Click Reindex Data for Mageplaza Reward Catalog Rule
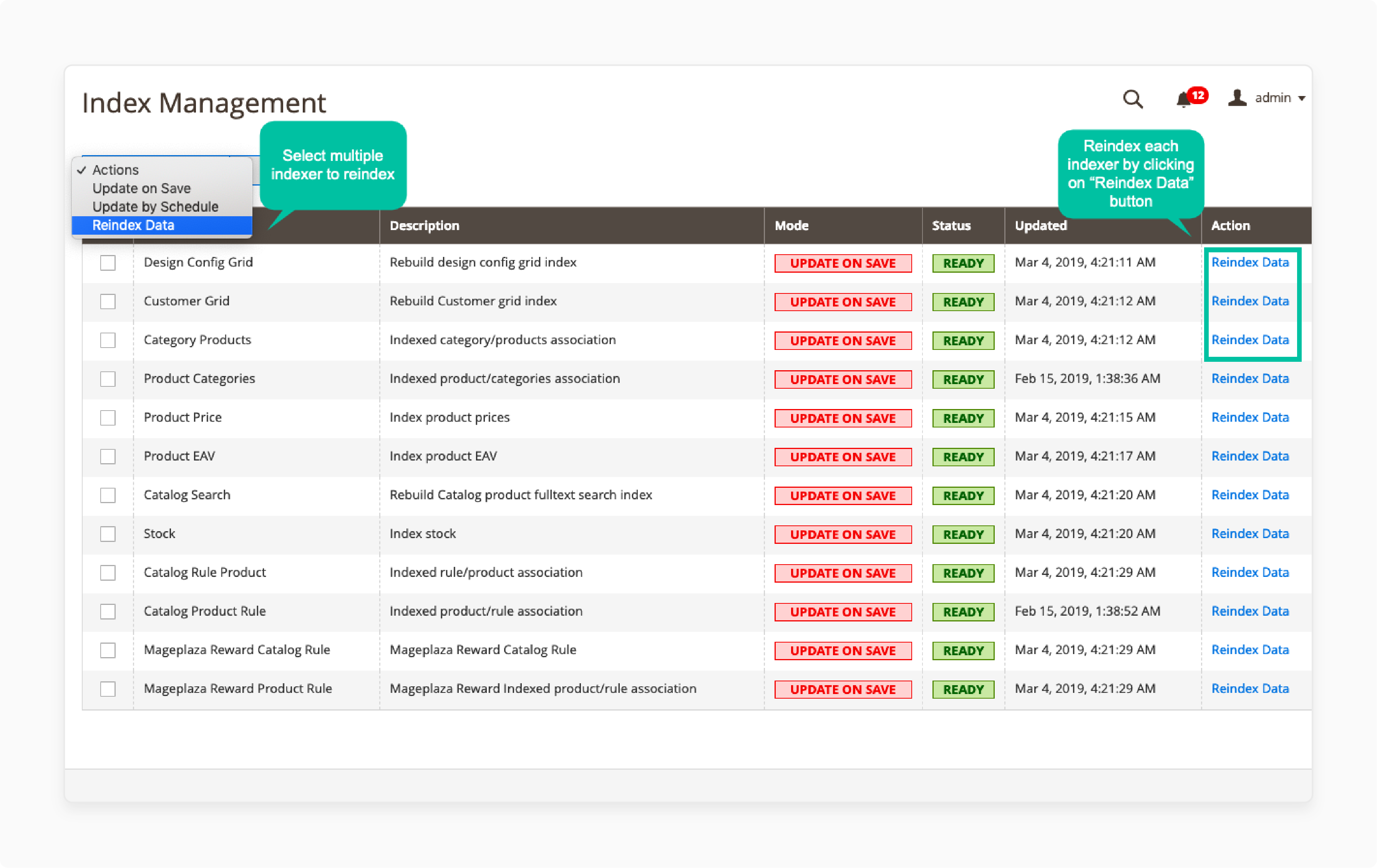The image size is (1377, 868). pos(1250,649)
